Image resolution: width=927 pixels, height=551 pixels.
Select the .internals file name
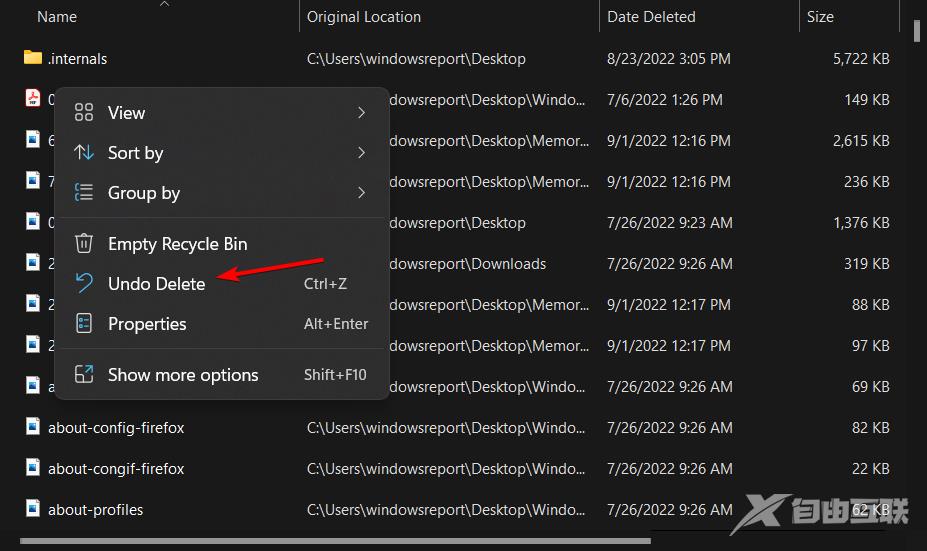pos(77,59)
